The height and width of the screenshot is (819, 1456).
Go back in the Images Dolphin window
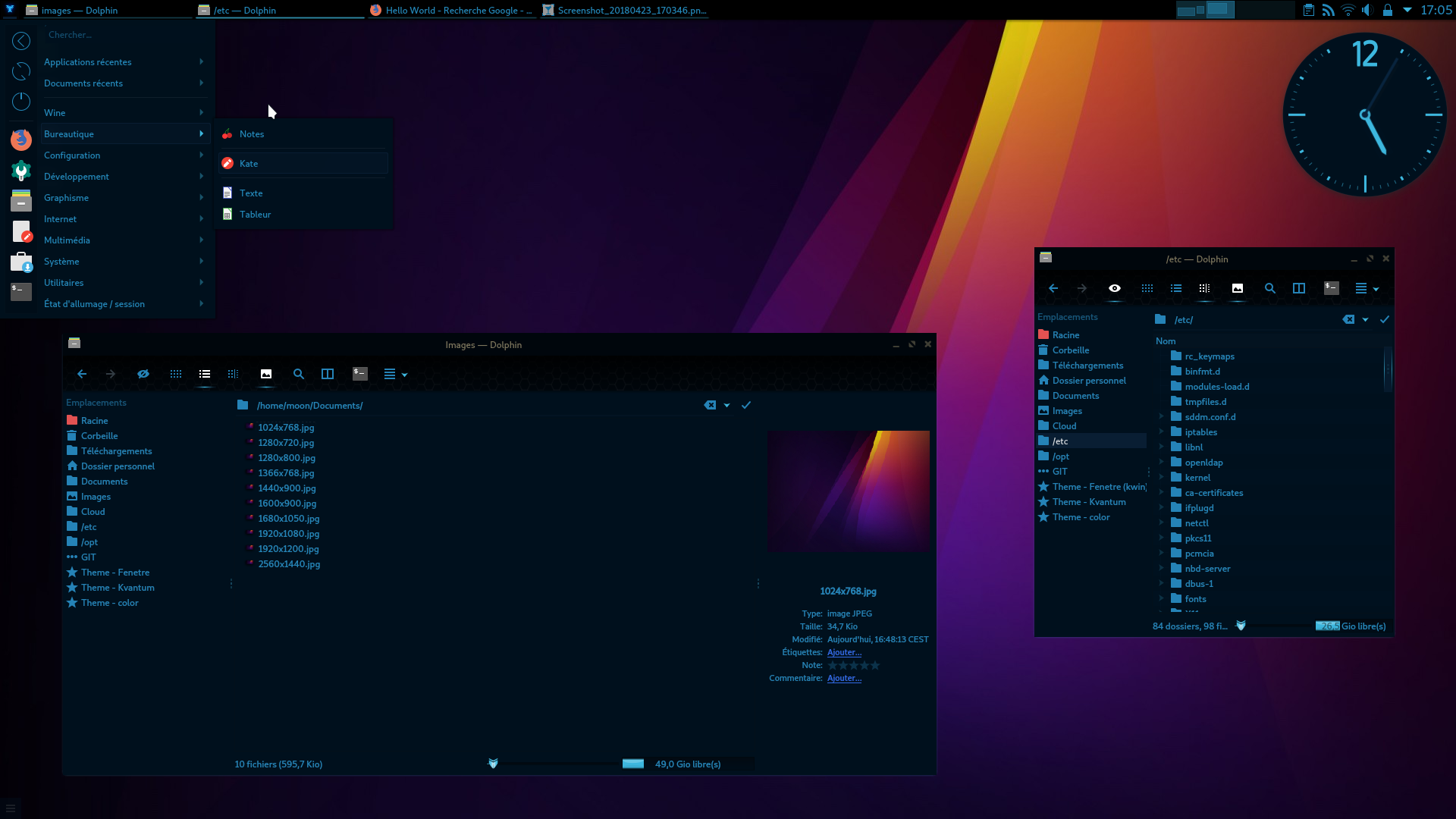82,374
